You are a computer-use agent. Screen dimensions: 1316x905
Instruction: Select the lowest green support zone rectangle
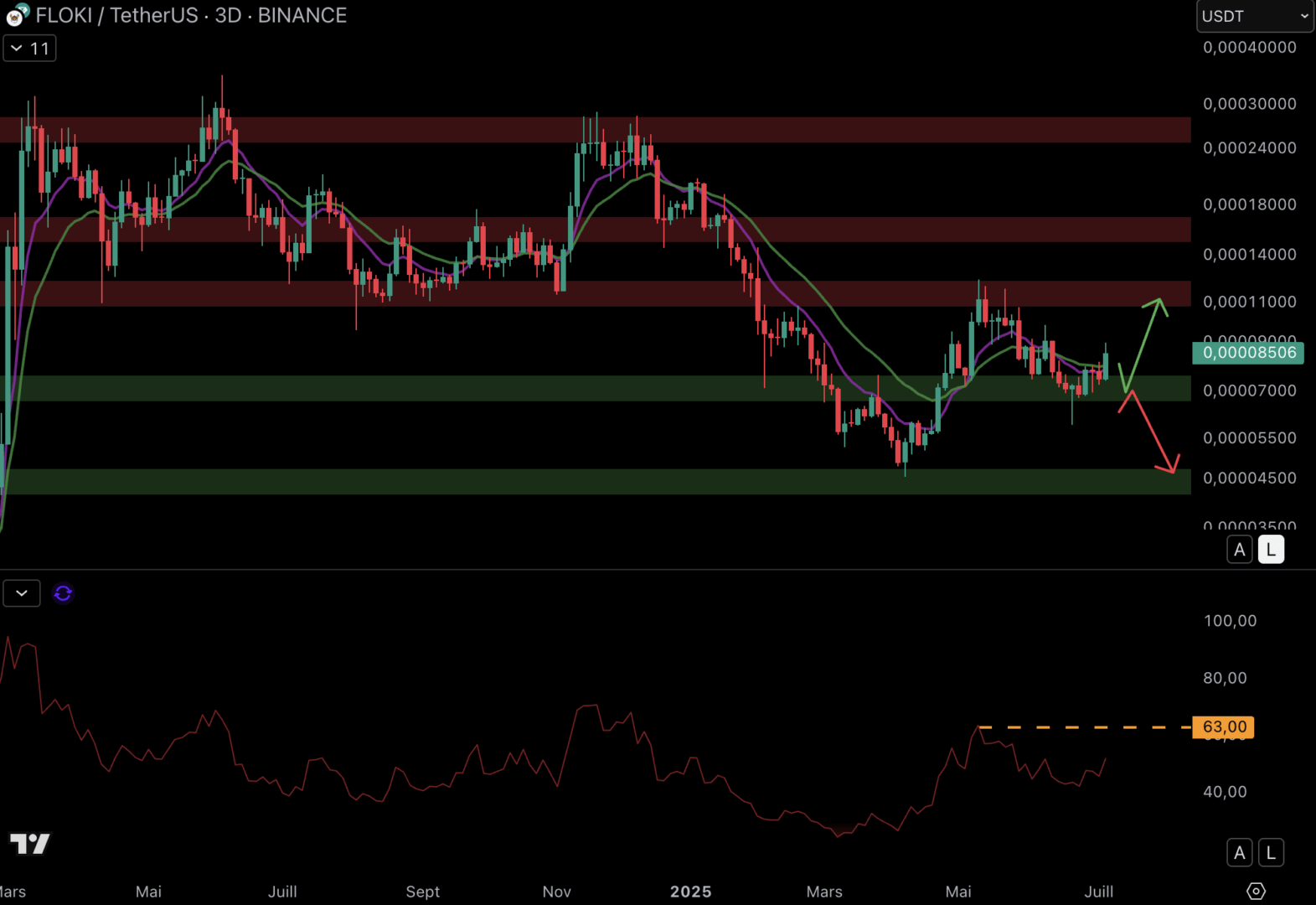click(x=595, y=482)
